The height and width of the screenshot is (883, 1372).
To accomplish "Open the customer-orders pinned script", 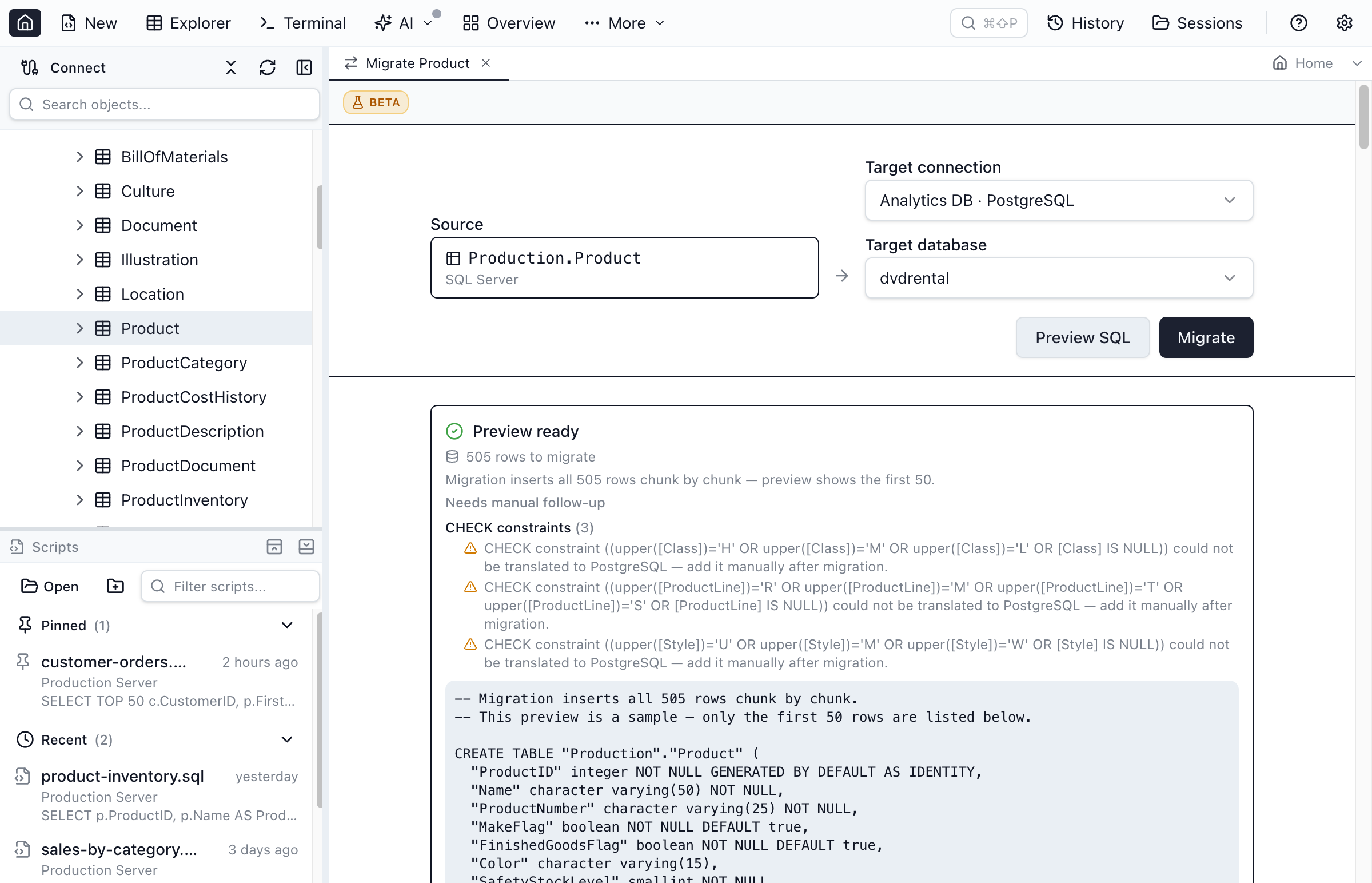I will [156, 681].
